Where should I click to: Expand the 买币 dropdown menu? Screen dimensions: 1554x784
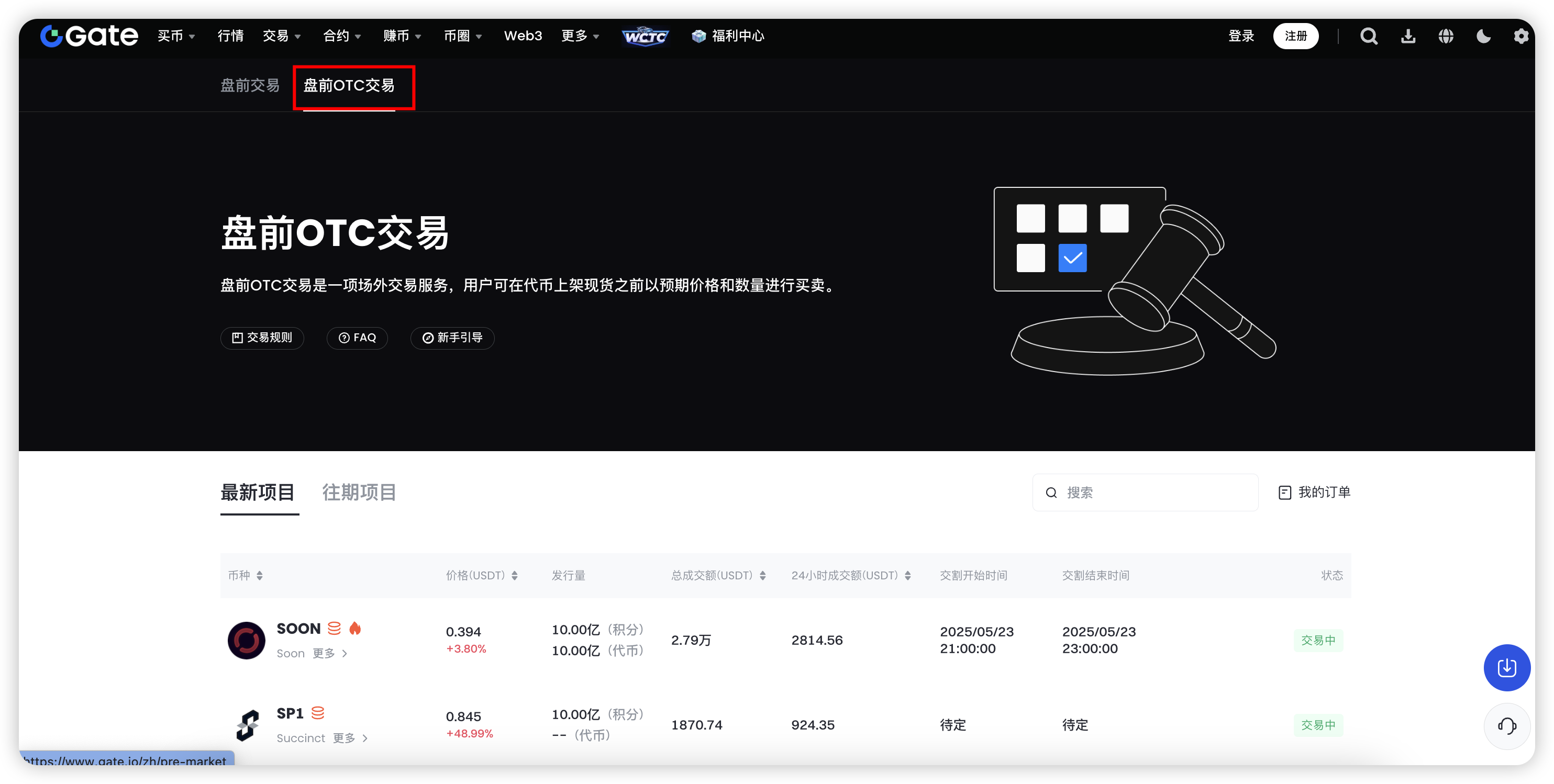[176, 36]
